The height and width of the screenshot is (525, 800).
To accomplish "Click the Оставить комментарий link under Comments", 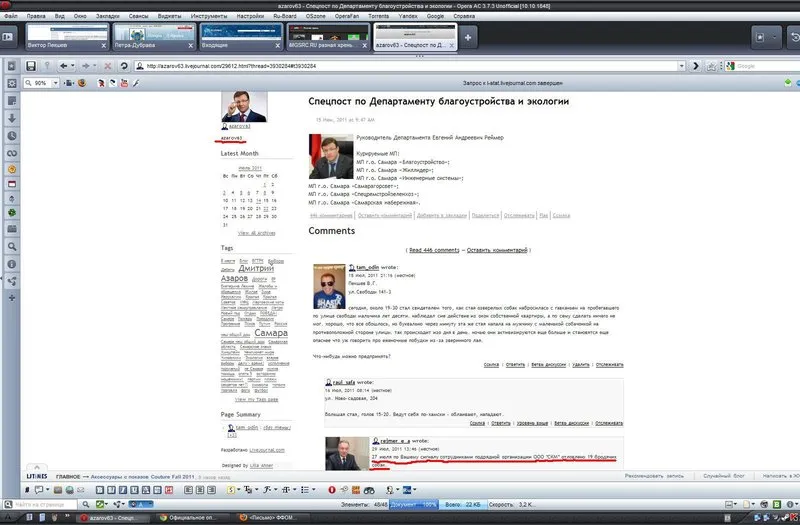I will click(497, 251).
